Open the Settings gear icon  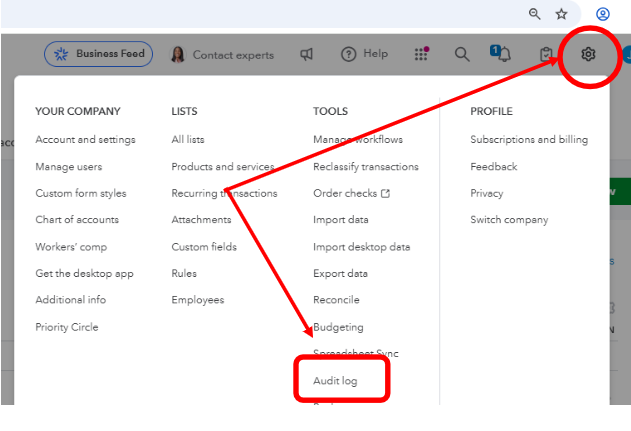pos(588,54)
